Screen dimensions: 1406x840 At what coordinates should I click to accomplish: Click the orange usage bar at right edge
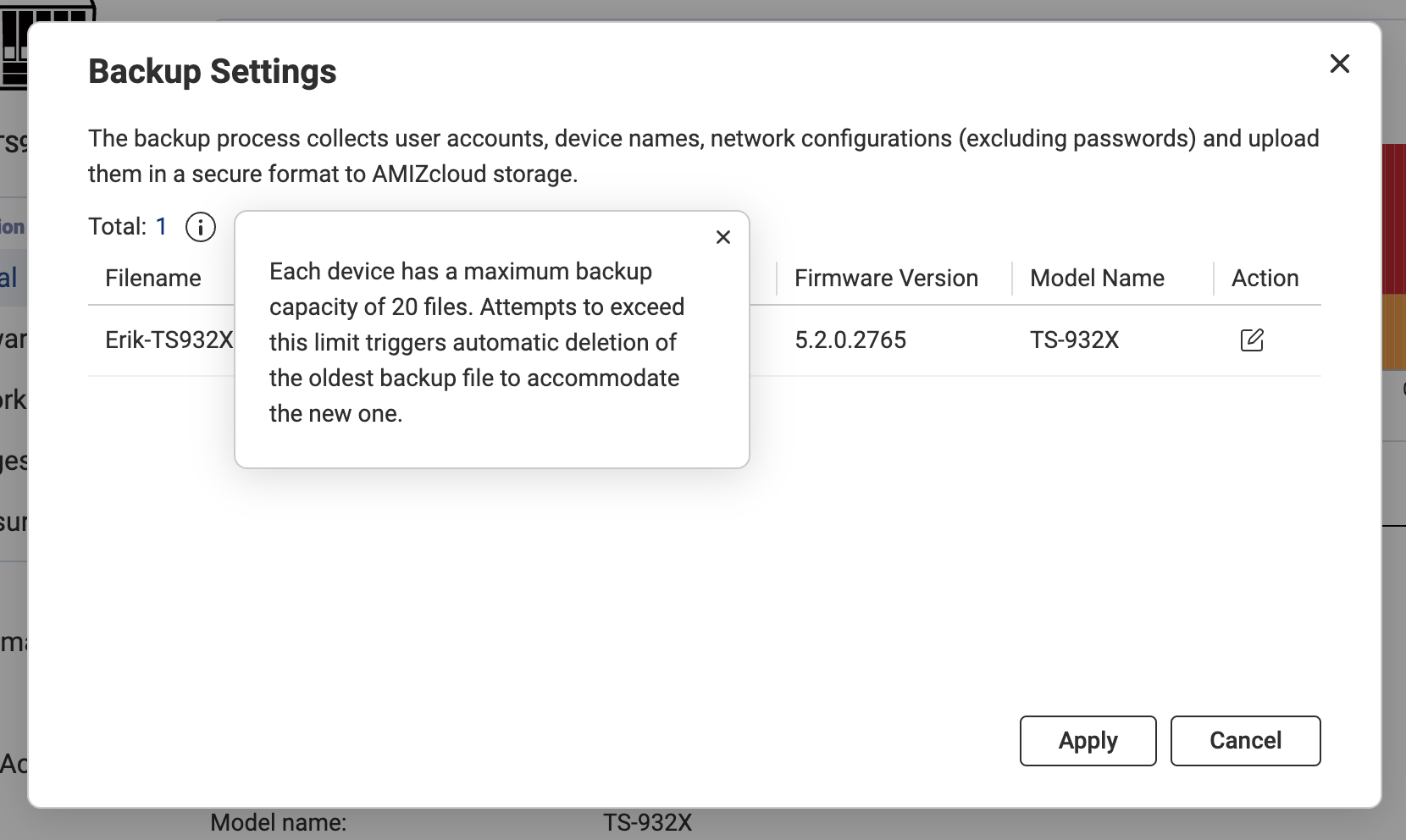coord(1393,332)
